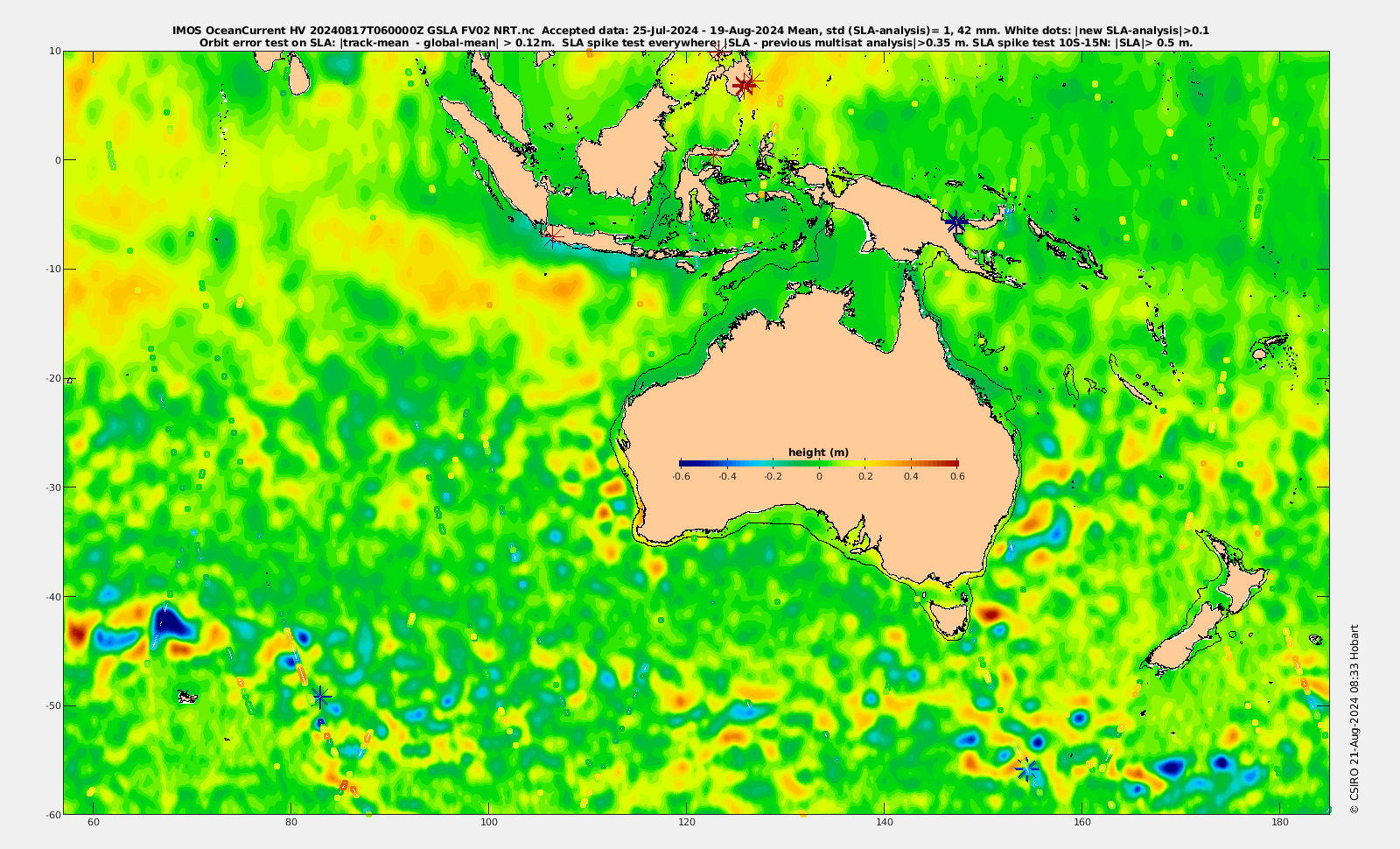Click the latitude axis label '-30'
This screenshot has width=1400, height=849.
tap(52, 488)
